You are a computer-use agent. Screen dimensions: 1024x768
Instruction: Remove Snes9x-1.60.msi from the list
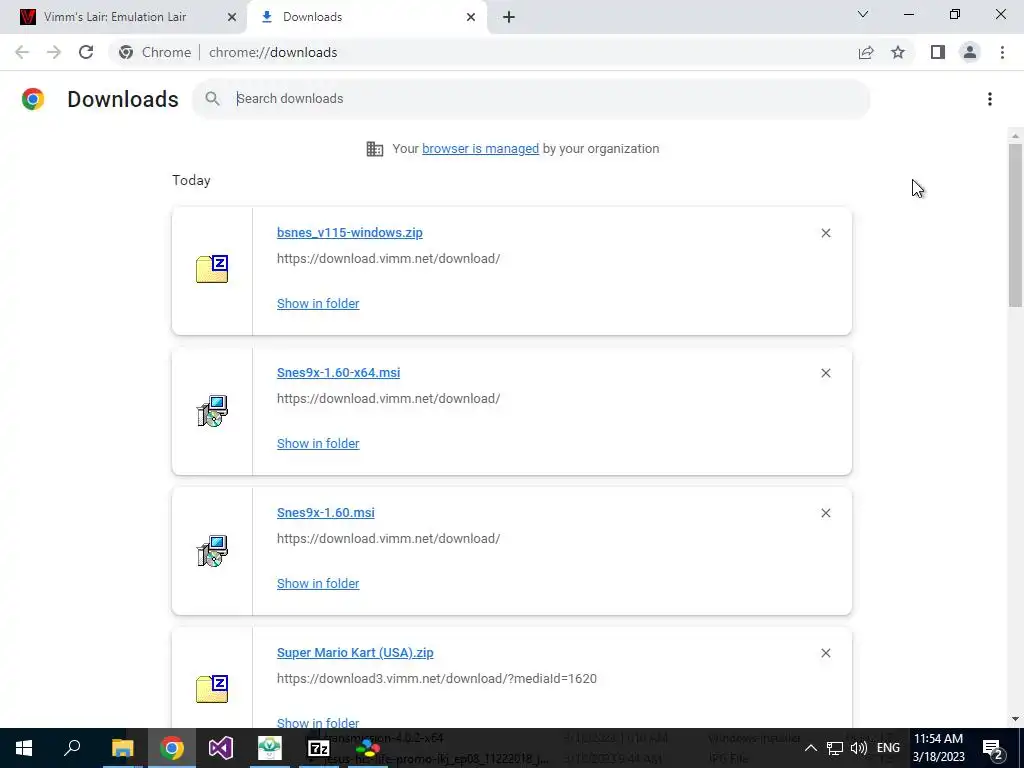[826, 513]
